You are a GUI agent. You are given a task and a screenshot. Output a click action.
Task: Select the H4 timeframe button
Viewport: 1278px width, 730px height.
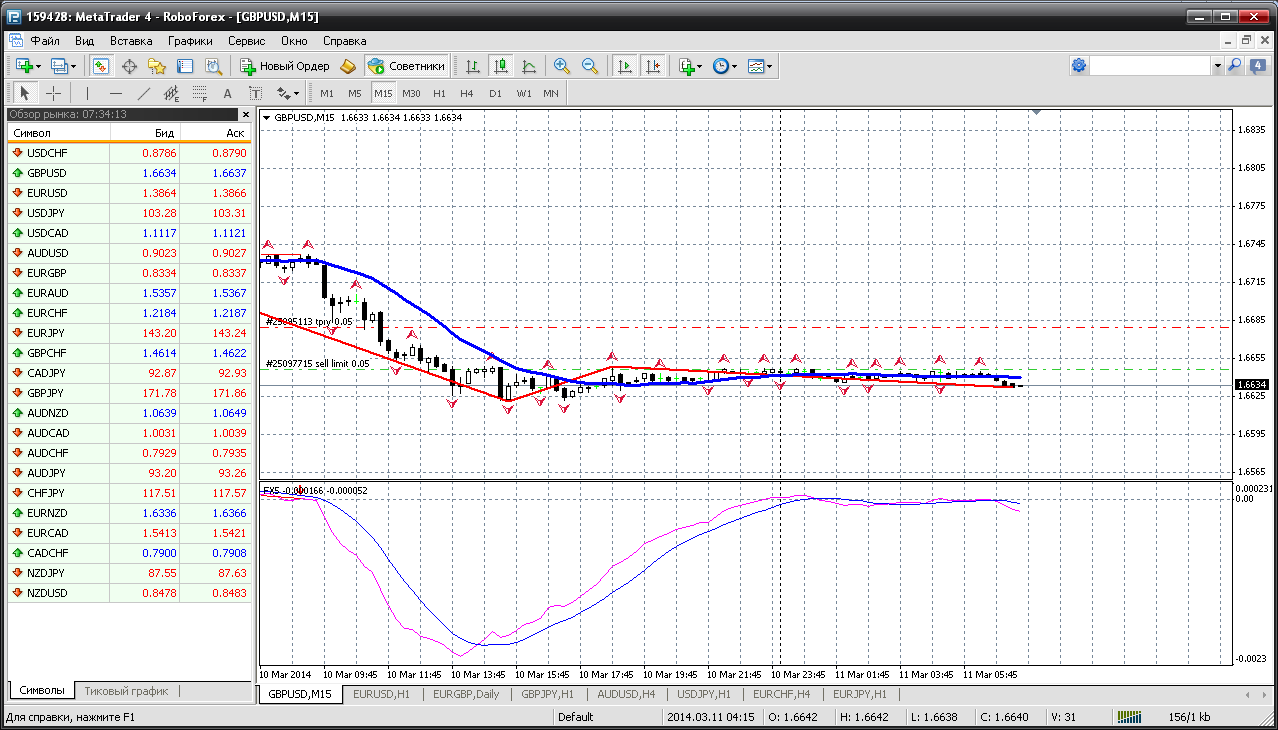click(466, 93)
